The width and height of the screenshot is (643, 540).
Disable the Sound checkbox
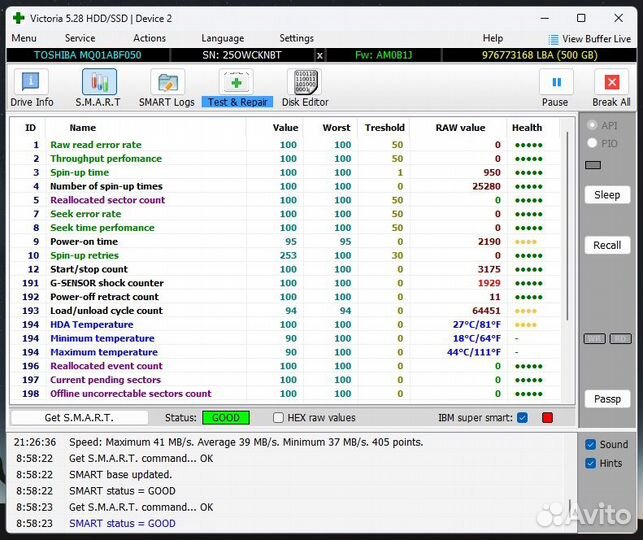click(590, 444)
